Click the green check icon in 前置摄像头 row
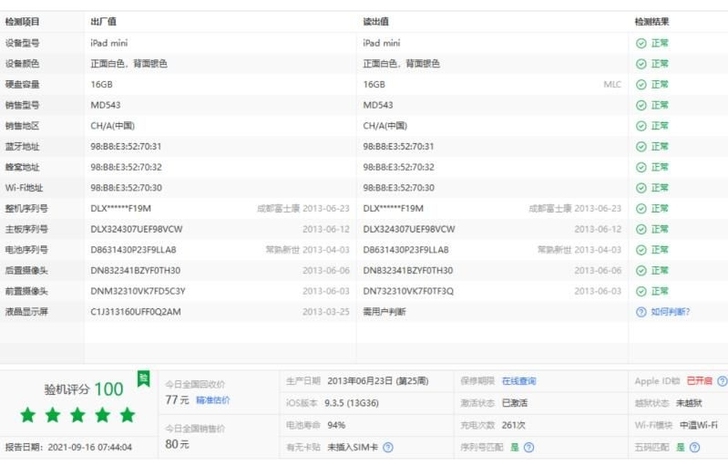728x466 pixels. [641, 291]
